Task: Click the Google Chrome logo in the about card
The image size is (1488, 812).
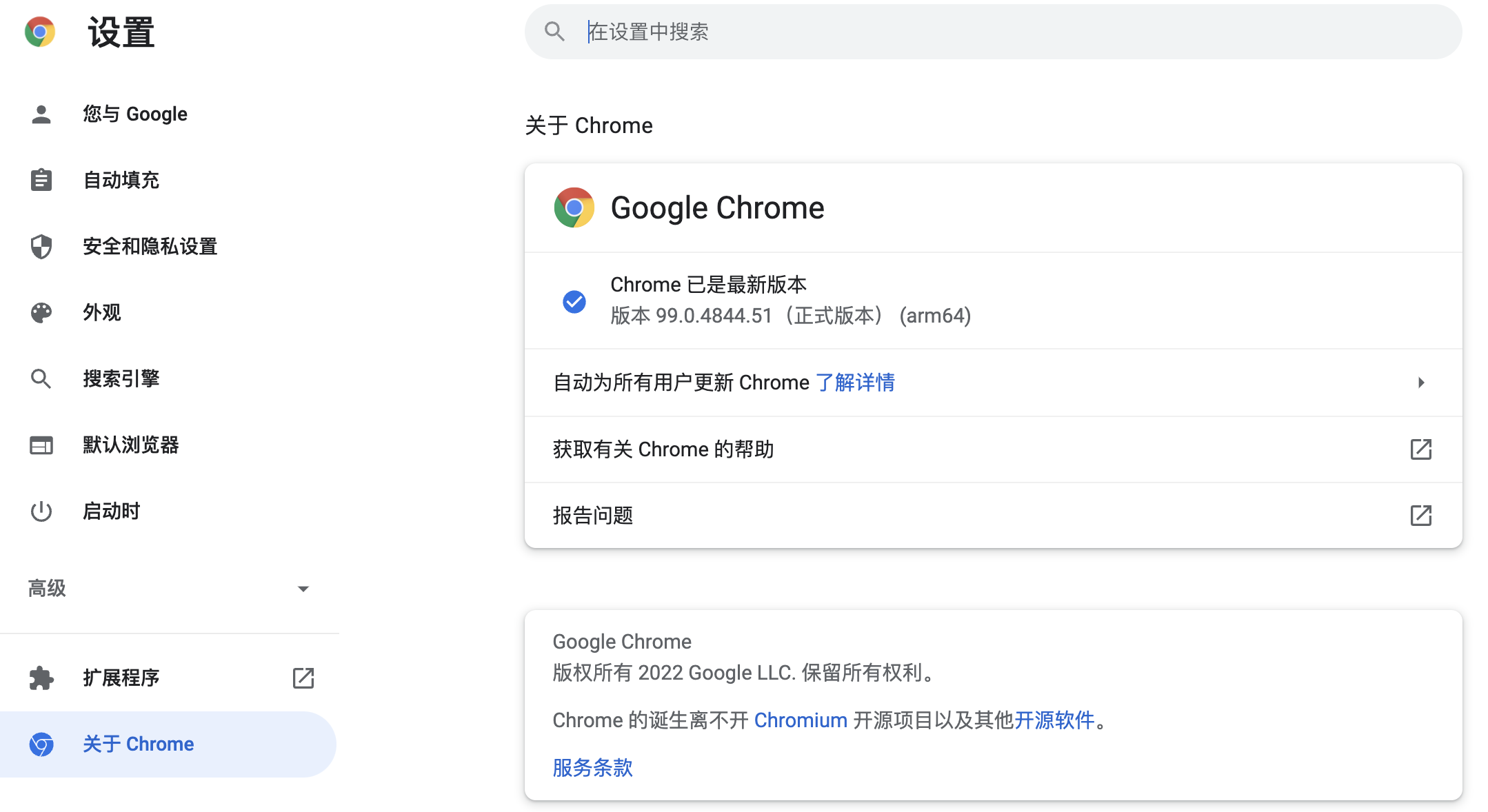Action: pyautogui.click(x=574, y=207)
